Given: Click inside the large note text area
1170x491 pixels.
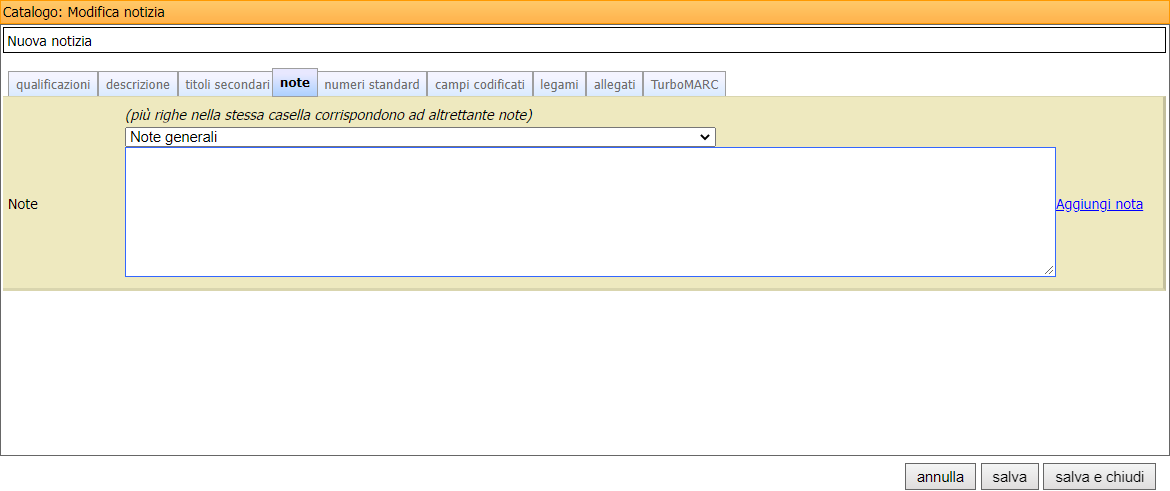Looking at the screenshot, I should click(x=590, y=211).
